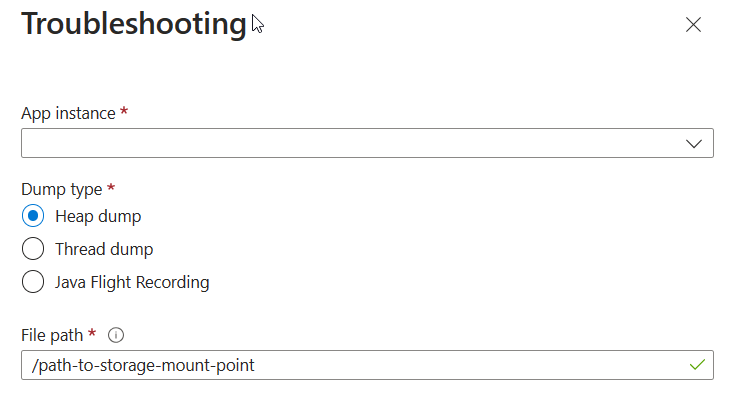Focus the File path input field
The image size is (729, 394).
[x=367, y=365]
